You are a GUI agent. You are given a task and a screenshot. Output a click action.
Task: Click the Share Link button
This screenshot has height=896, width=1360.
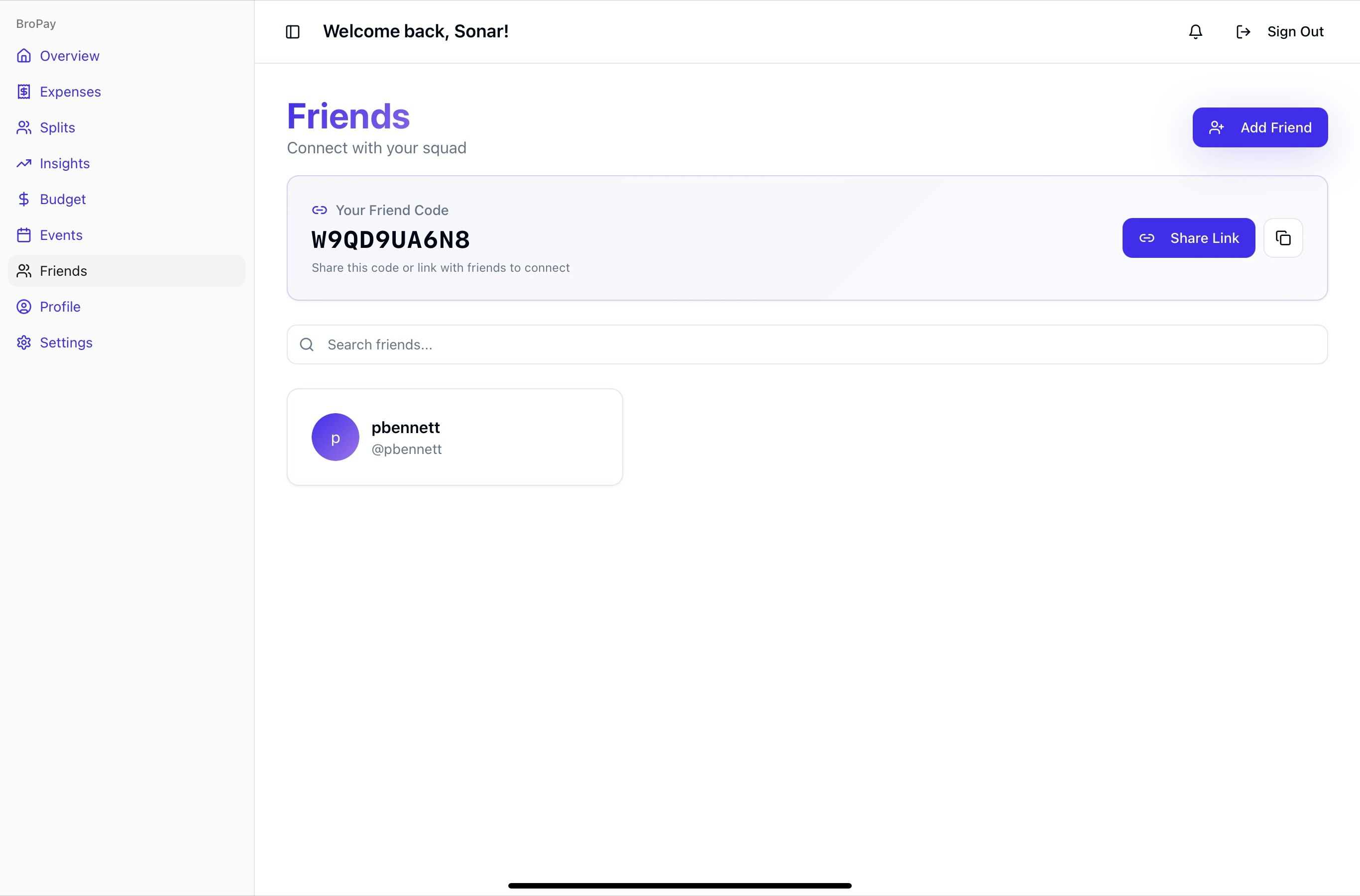pyautogui.click(x=1189, y=238)
